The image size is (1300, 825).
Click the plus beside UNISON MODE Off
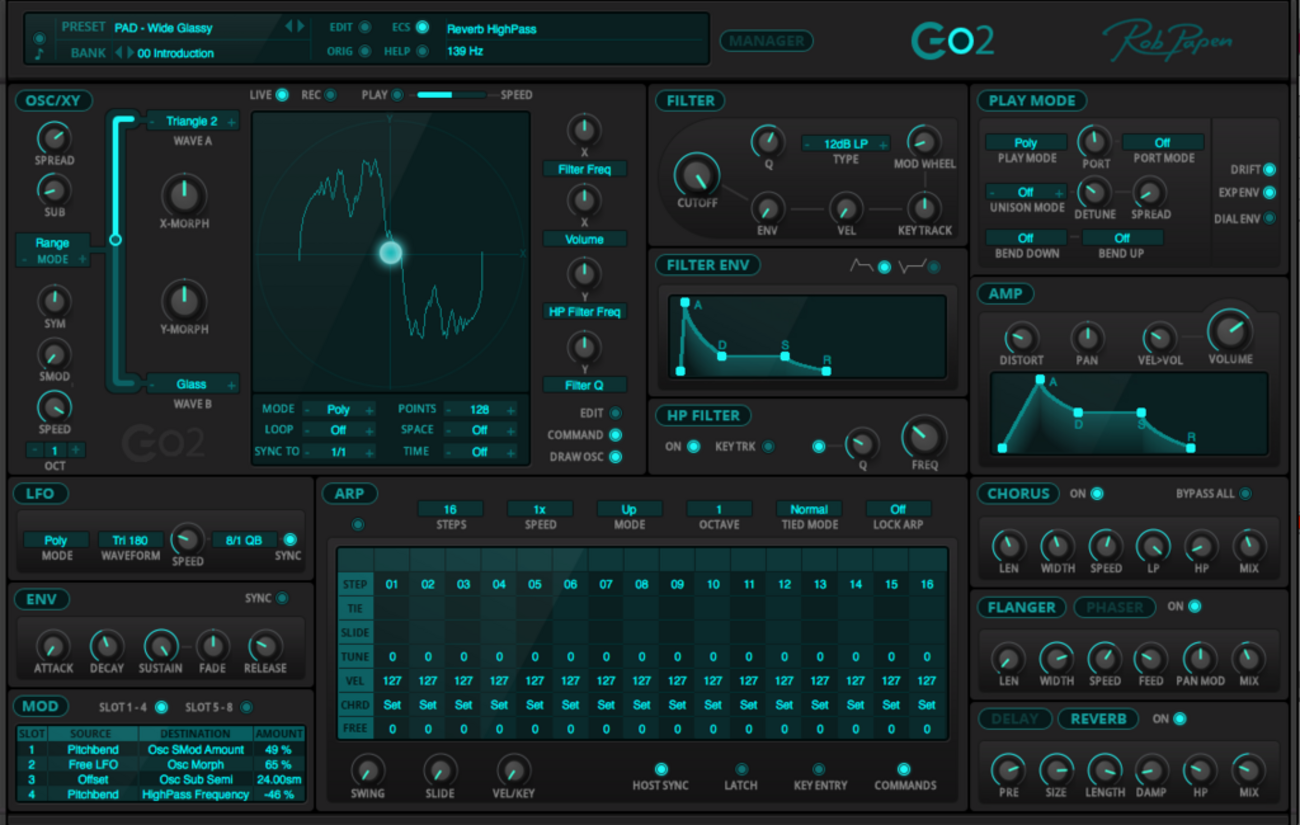click(x=1060, y=192)
